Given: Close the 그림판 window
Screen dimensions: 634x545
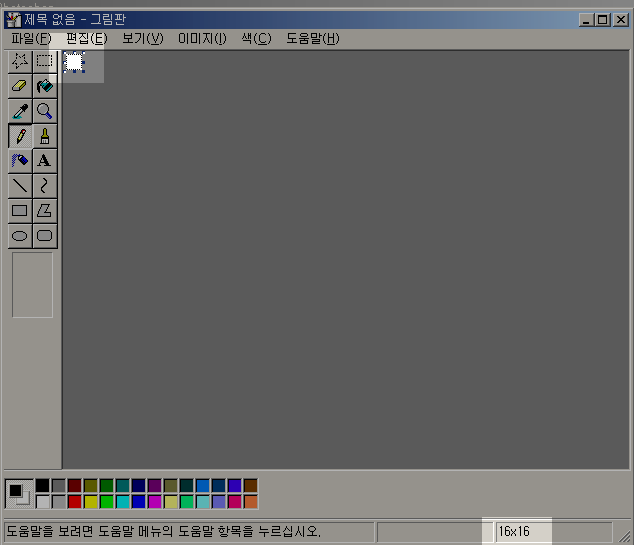Looking at the screenshot, I should tap(621, 20).
